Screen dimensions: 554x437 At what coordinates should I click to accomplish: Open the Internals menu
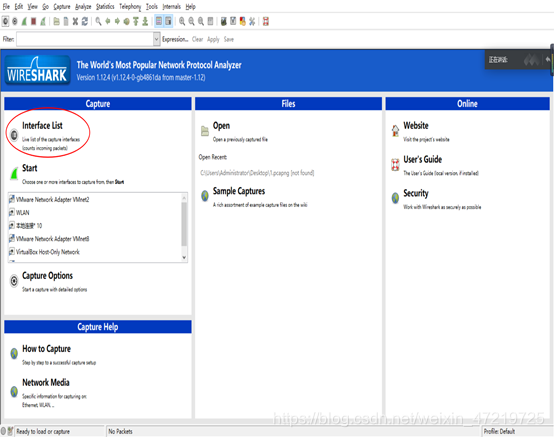[172, 7]
